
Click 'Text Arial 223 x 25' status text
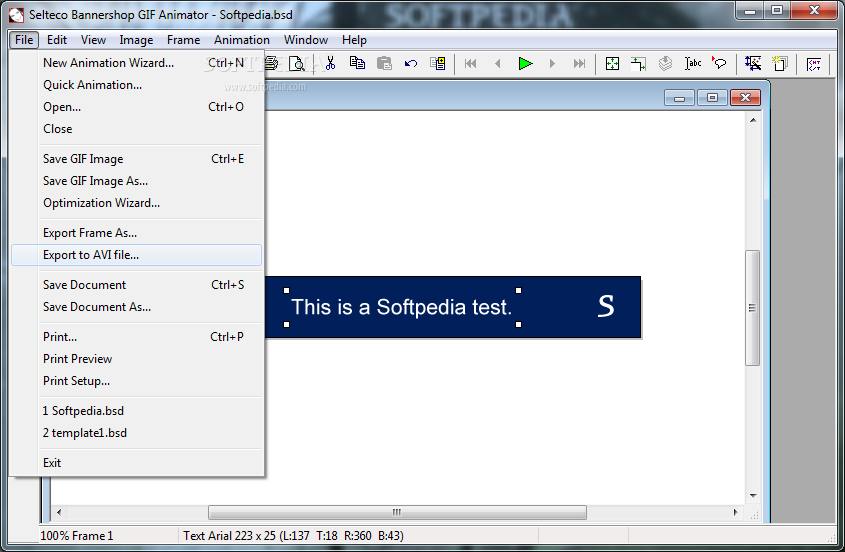click(229, 536)
